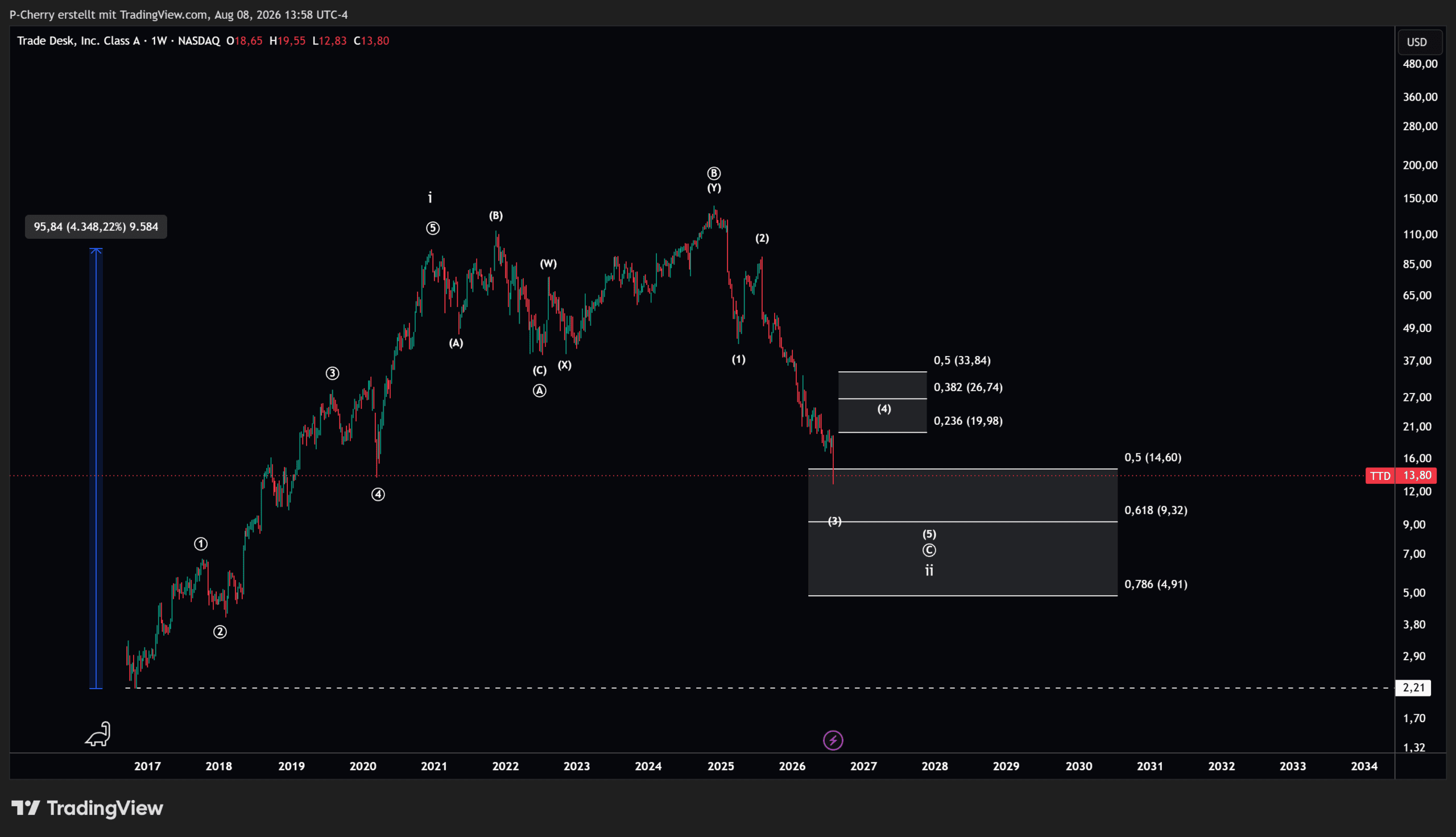Select the circled 1 wave label

[201, 544]
